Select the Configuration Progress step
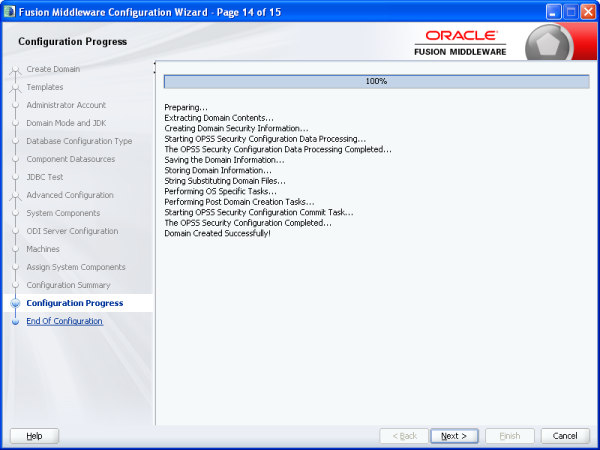Viewport: 600px width, 450px height. pyautogui.click(x=74, y=303)
